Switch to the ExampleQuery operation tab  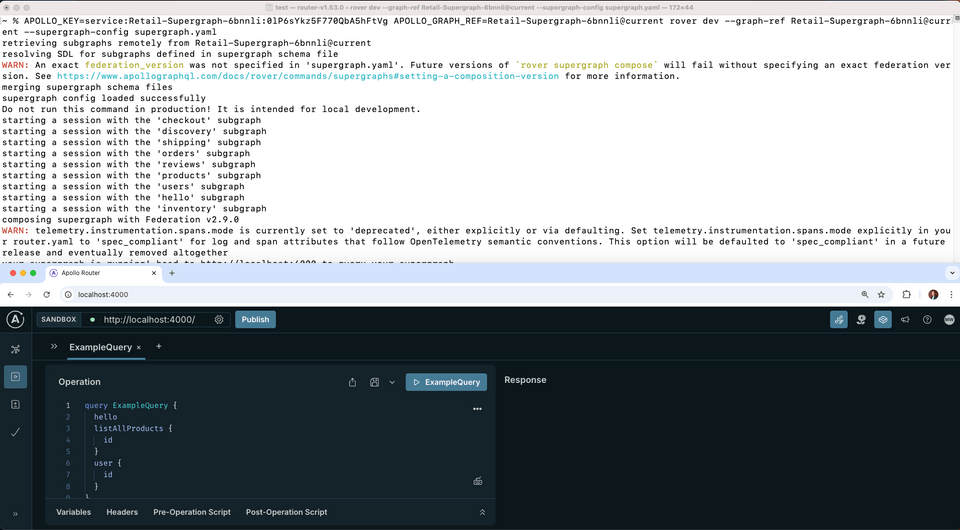click(100, 347)
